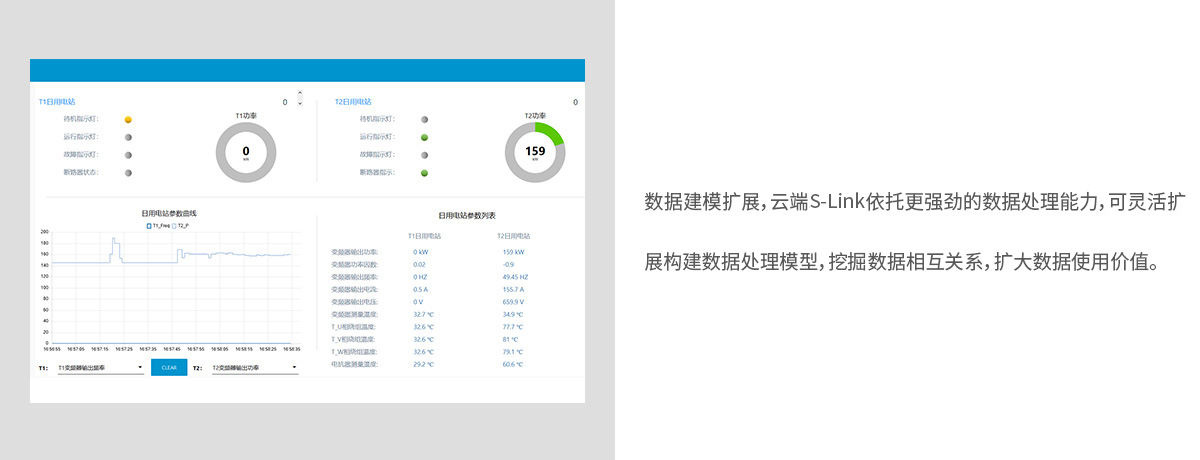Image resolution: width=1200 pixels, height=460 pixels.
Task: Click T2 column header in parameter list
Action: (513, 236)
